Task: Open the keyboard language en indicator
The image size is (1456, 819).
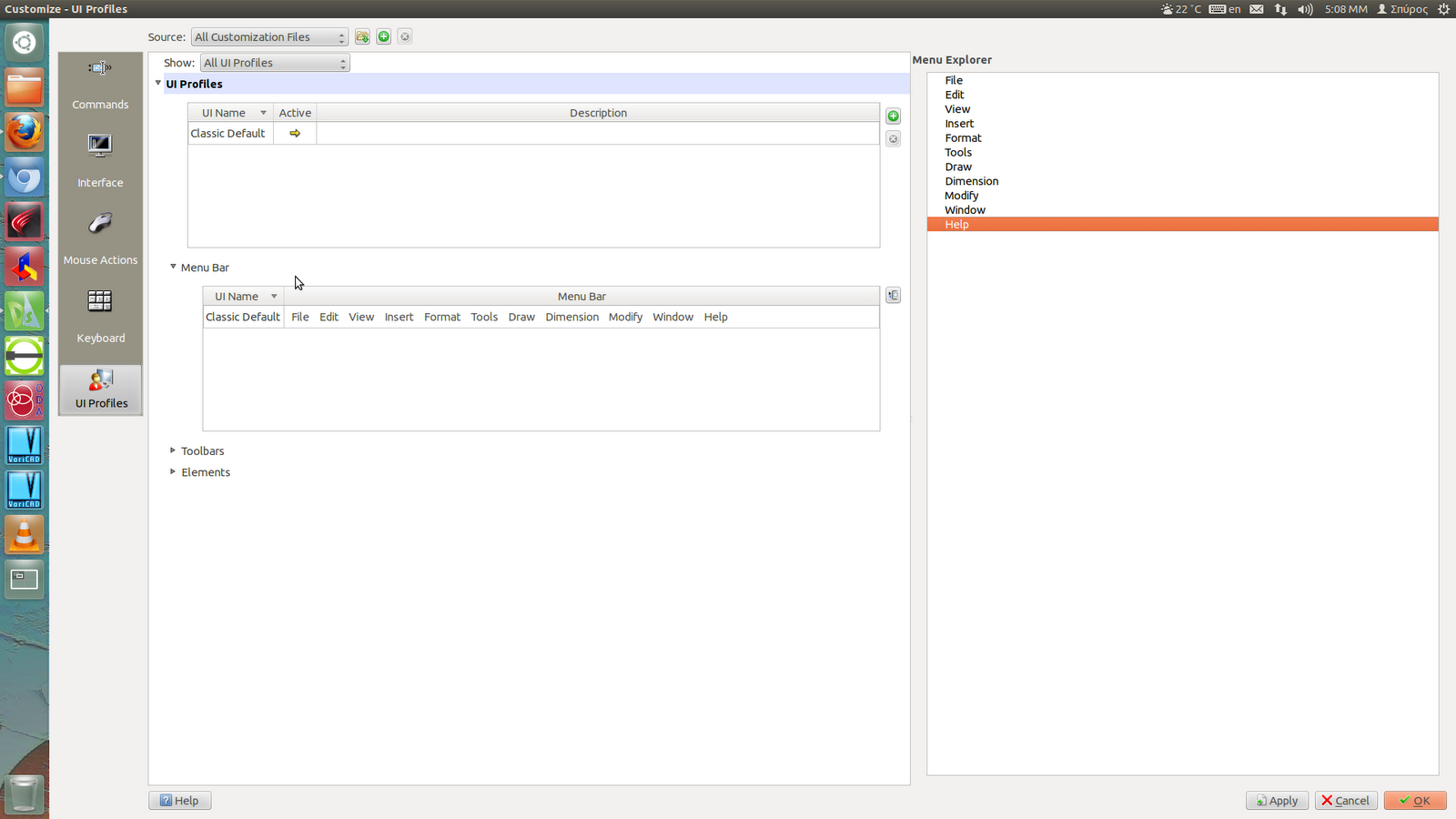Action: click(x=1225, y=9)
